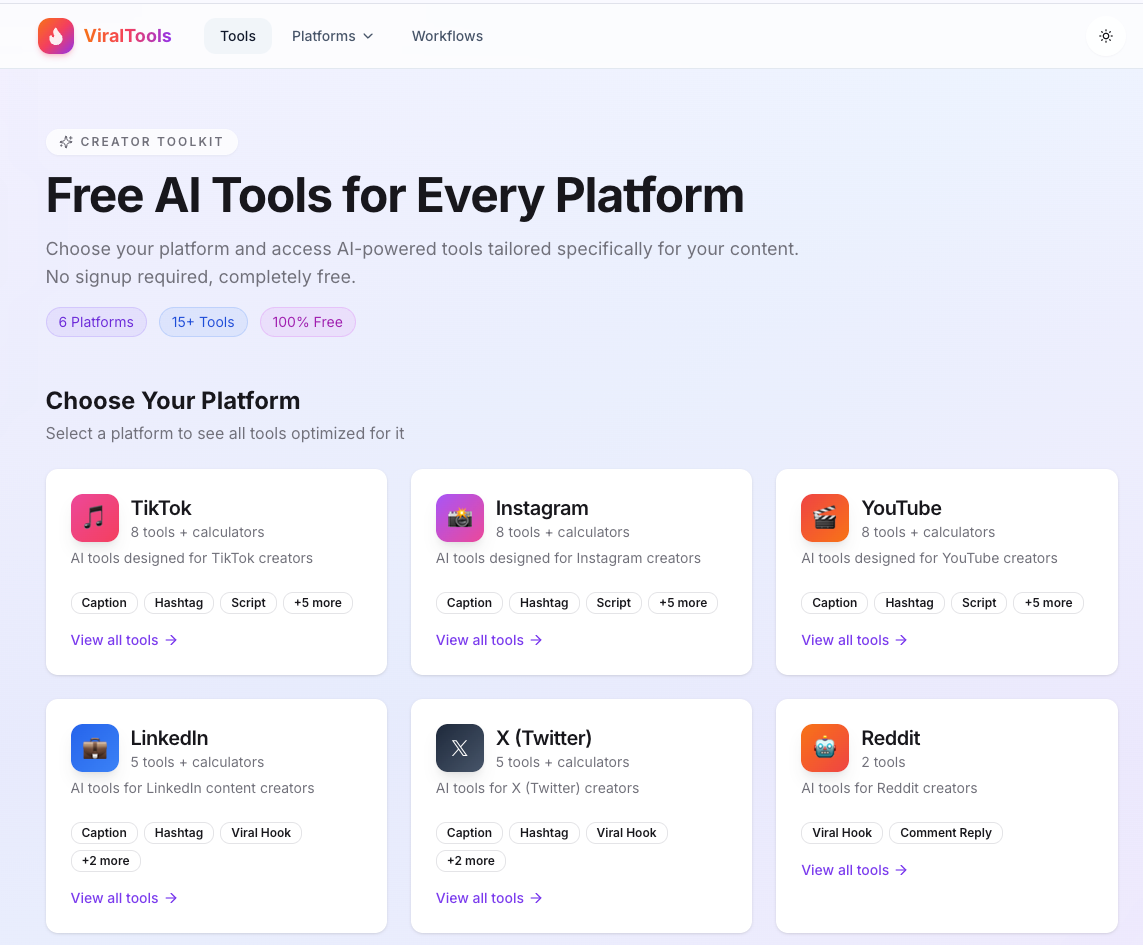Click the Comment Reply tag on Reddit
The height and width of the screenshot is (945, 1143).
945,833
